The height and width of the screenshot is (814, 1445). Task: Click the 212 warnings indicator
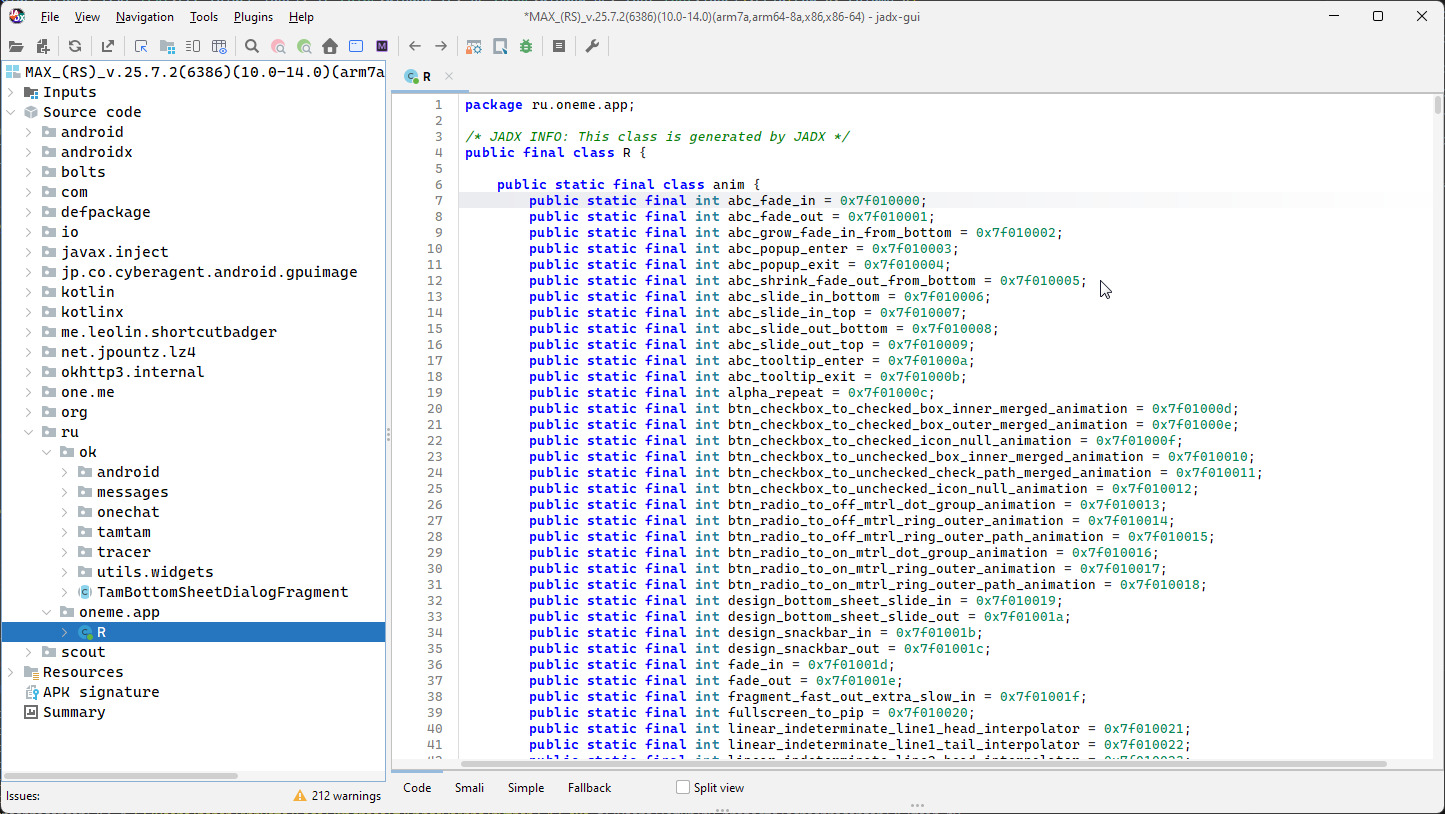[338, 796]
